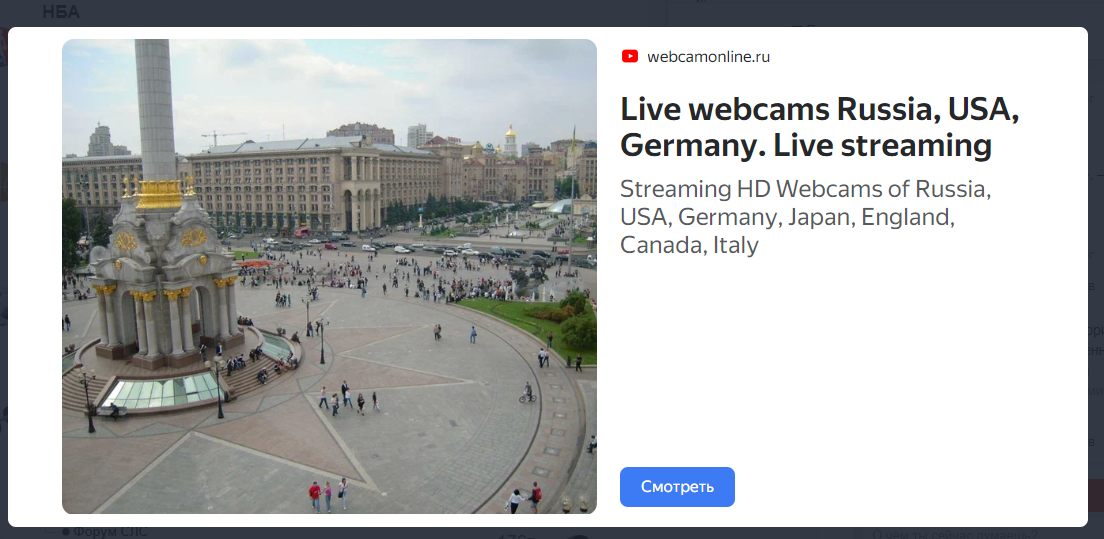
Task: Open the city square webcam image
Action: 330,277
